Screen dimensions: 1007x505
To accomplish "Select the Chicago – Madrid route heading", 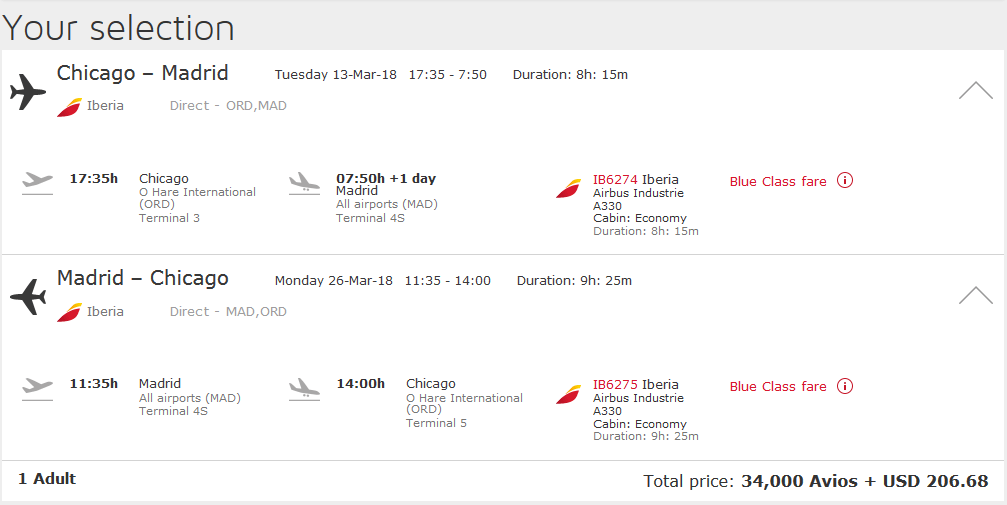I will pyautogui.click(x=143, y=73).
